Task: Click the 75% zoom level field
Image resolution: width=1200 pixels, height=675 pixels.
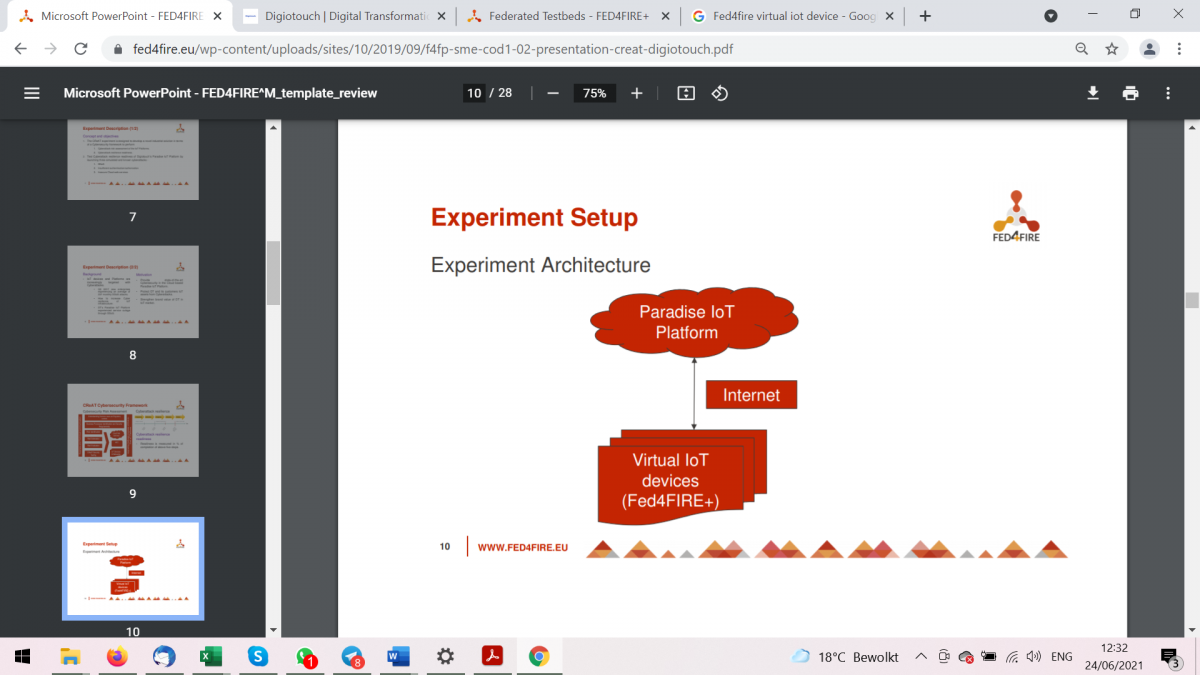Action: tap(594, 93)
